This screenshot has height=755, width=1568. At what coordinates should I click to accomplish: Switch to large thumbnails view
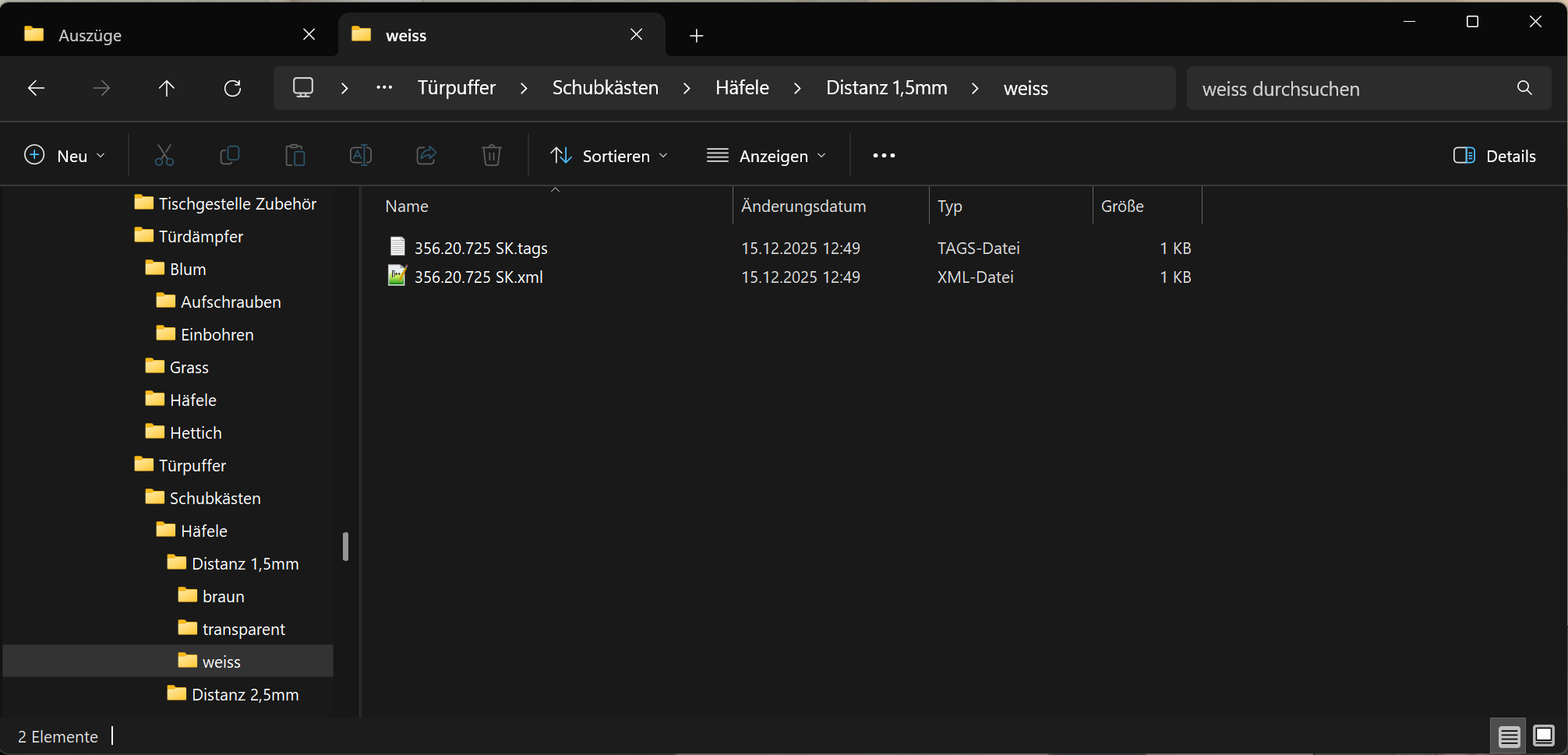pos(1543,736)
